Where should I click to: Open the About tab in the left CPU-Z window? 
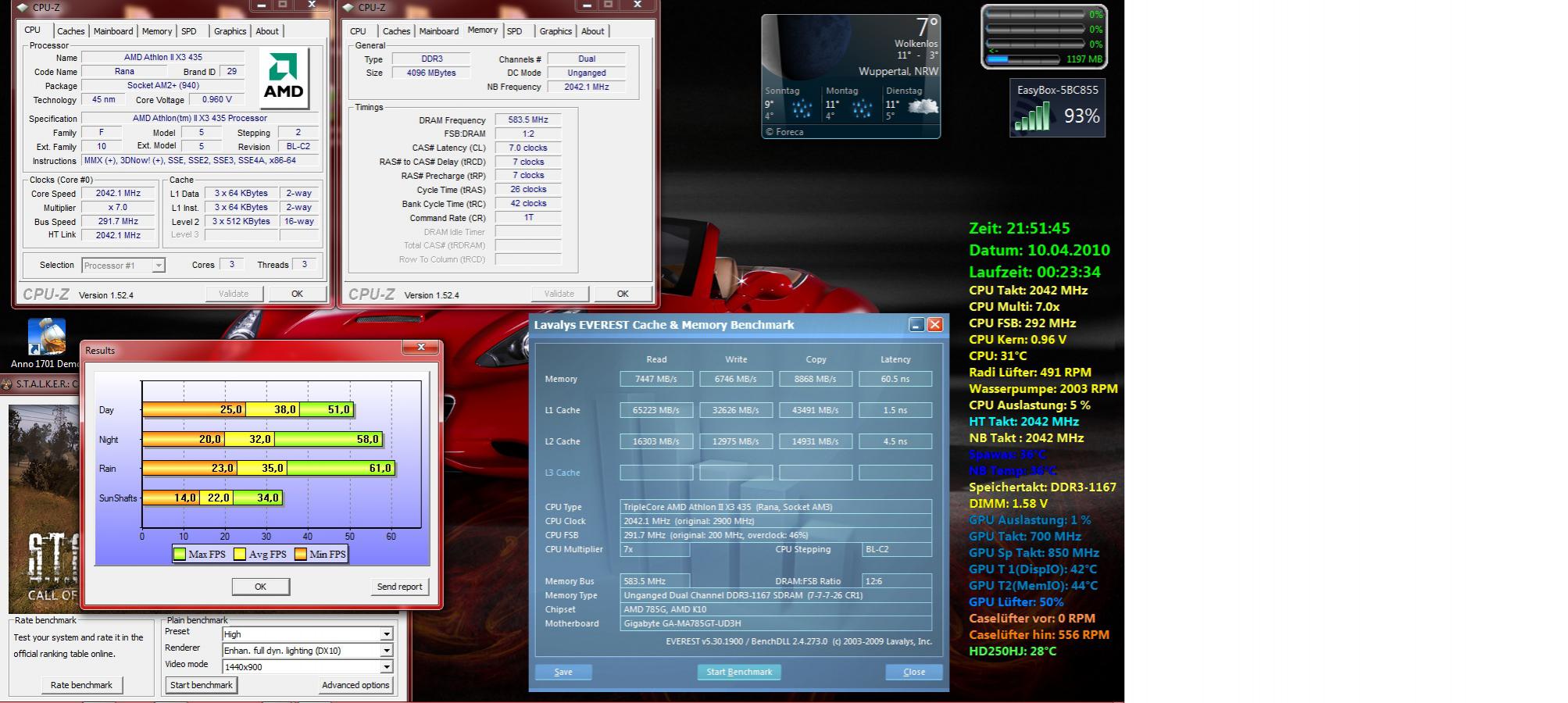click(267, 31)
